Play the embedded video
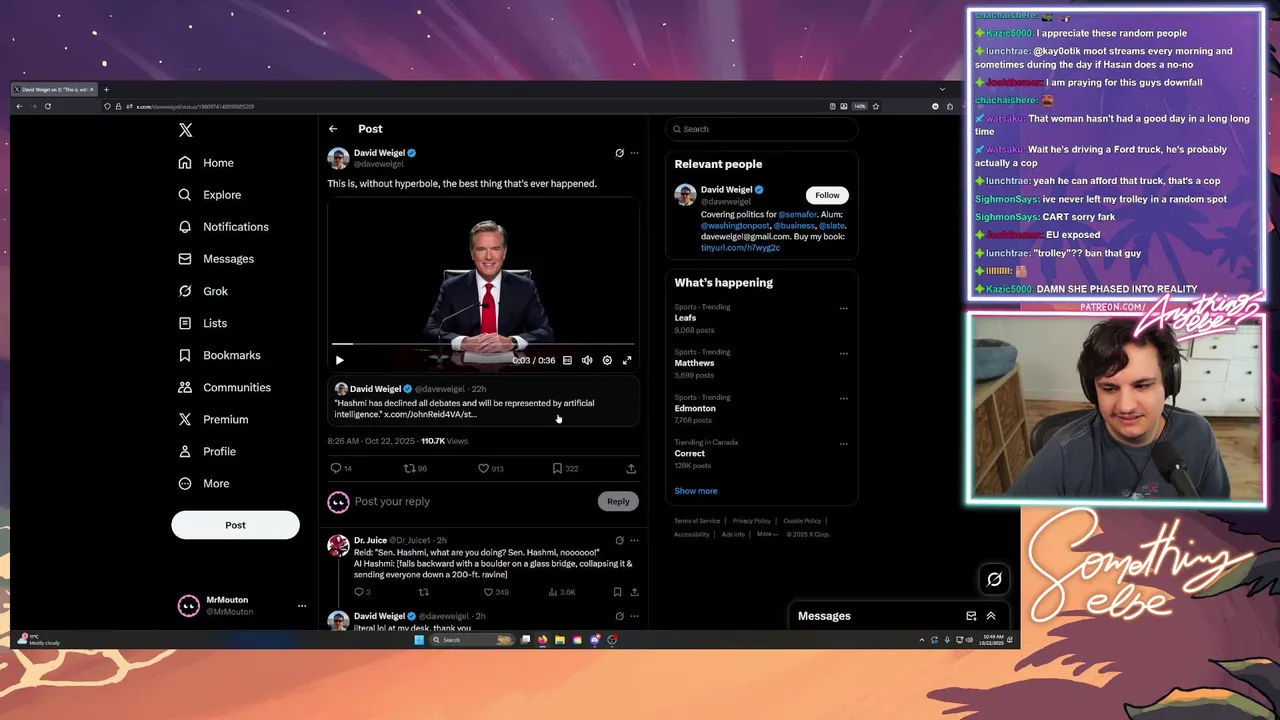The width and height of the screenshot is (1280, 720). (339, 360)
